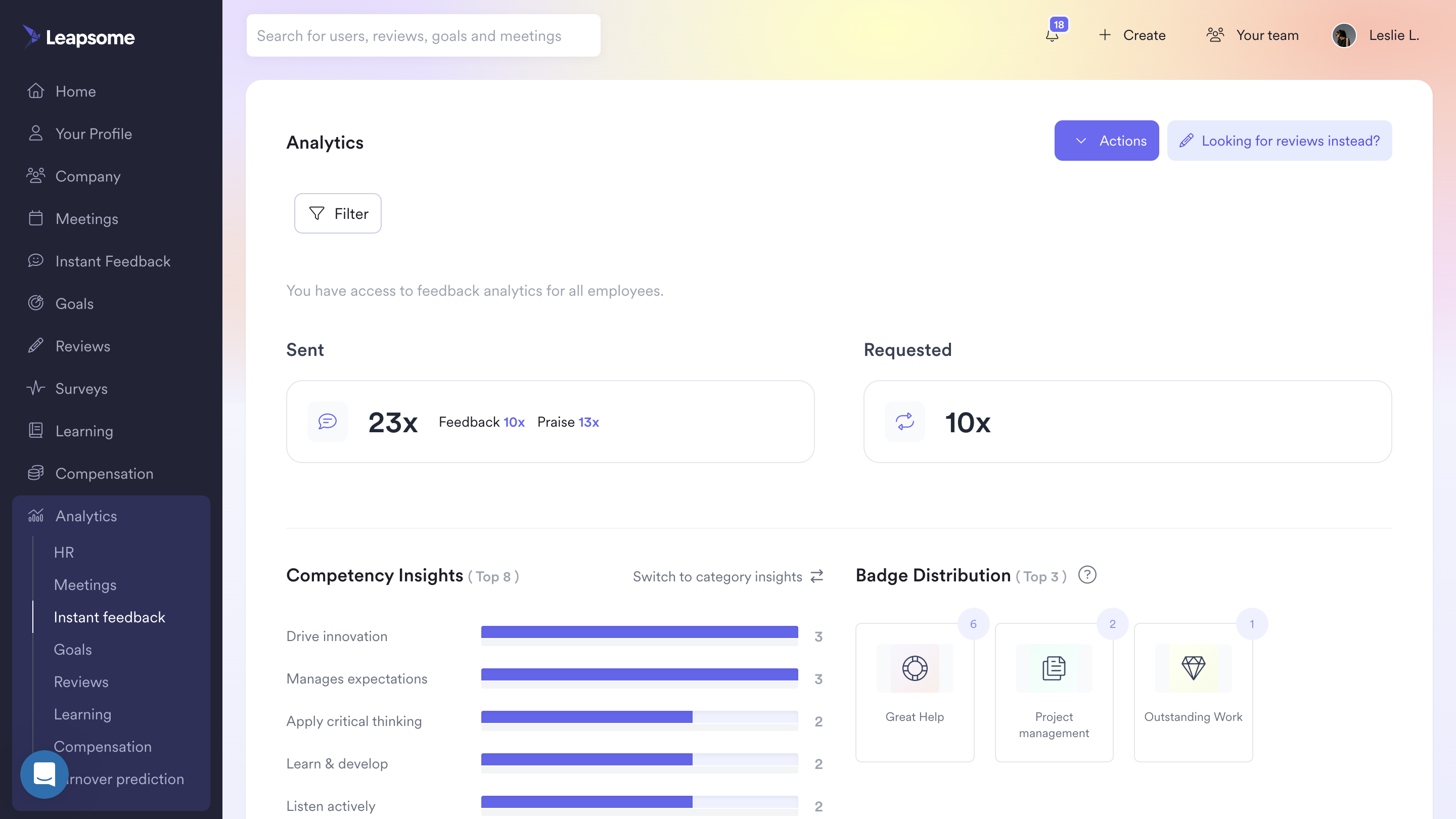
Task: Click Looking for reviews instead link
Action: [x=1279, y=141]
